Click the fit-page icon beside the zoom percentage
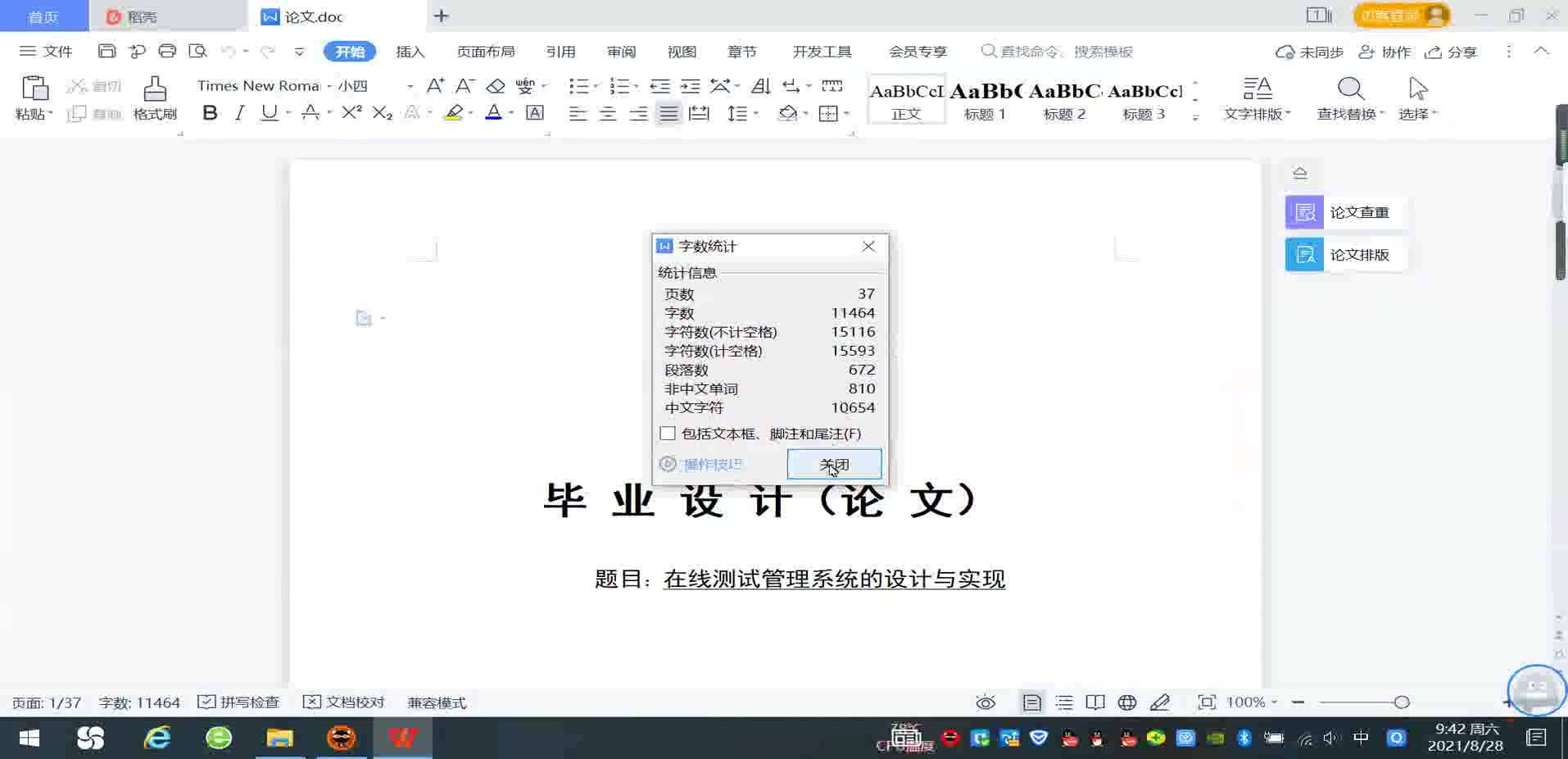The width and height of the screenshot is (1568, 759). pyautogui.click(x=1207, y=702)
